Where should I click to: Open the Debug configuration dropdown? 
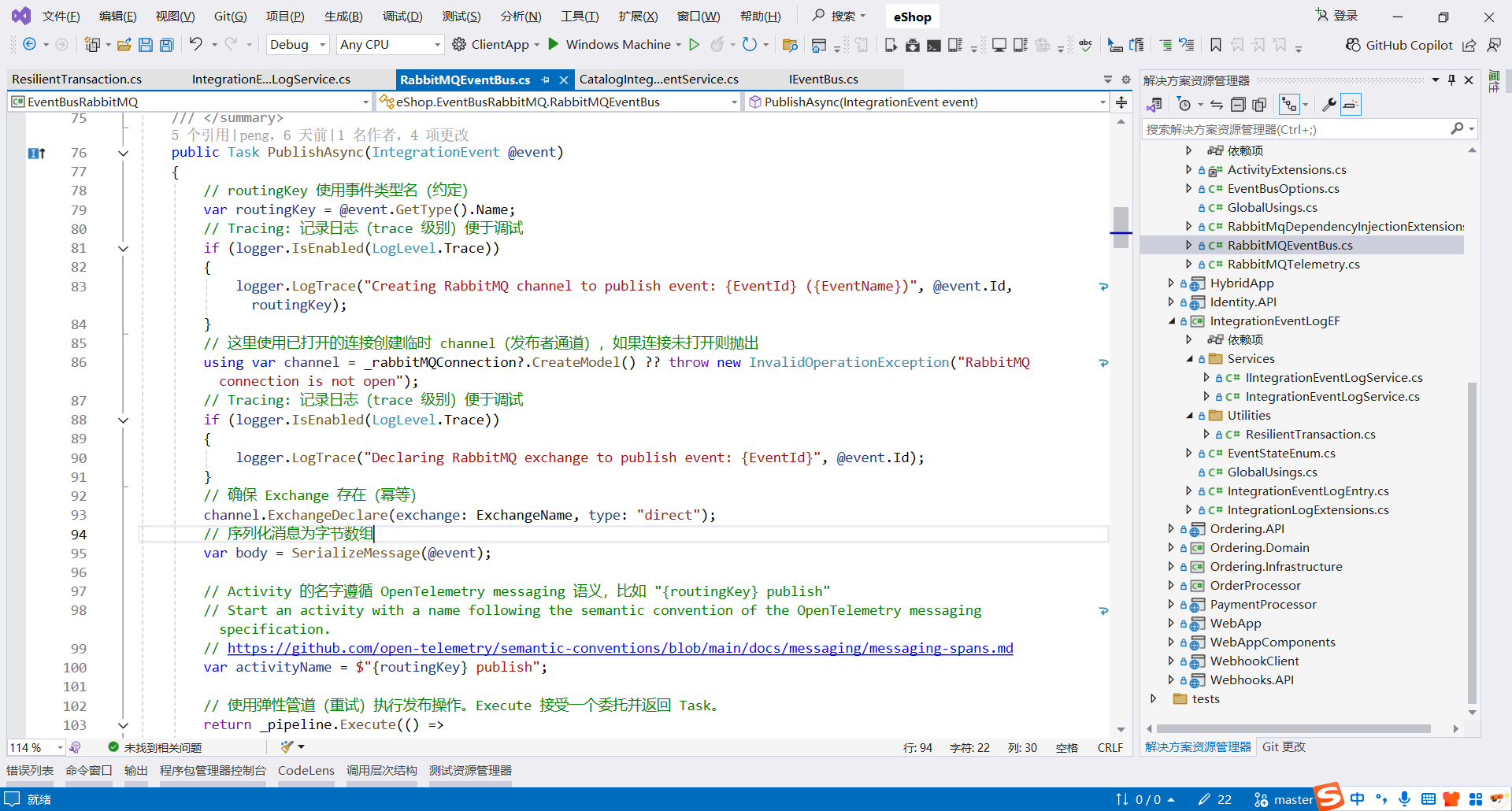coord(298,45)
